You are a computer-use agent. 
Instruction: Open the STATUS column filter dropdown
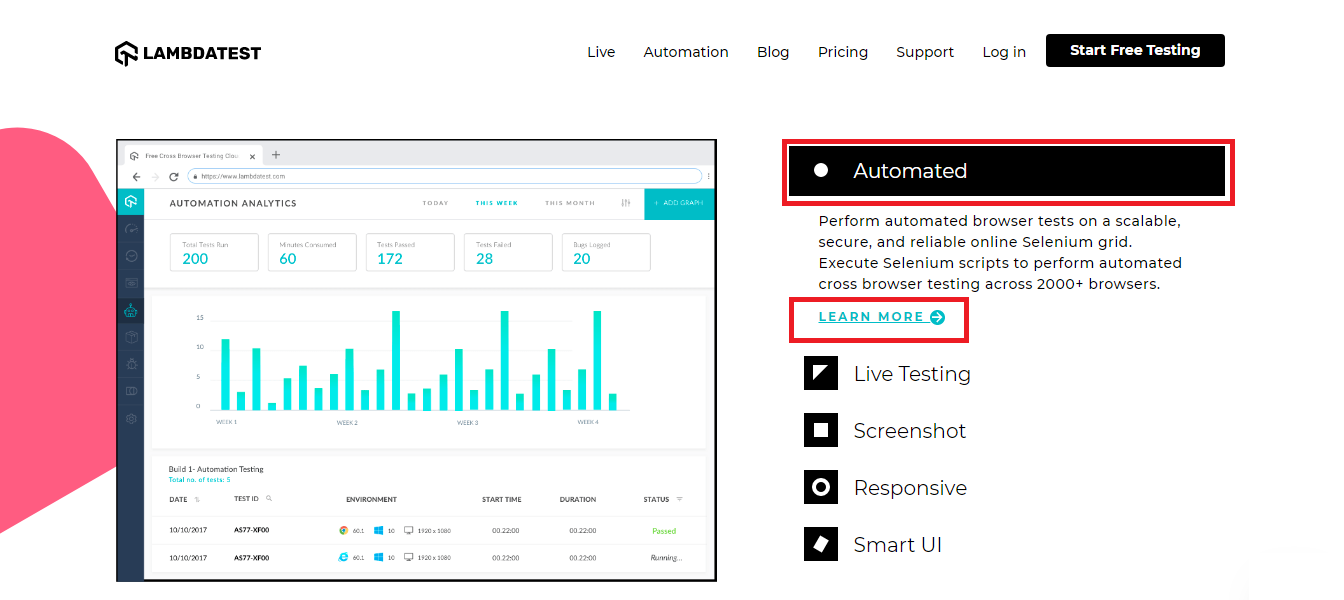pos(678,498)
